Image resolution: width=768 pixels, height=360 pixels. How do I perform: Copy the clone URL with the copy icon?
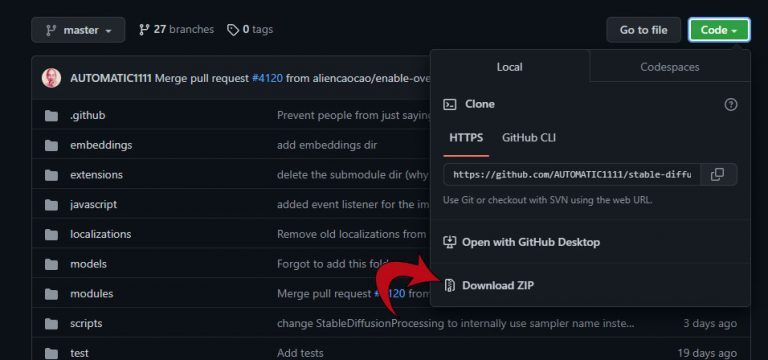pyautogui.click(x=718, y=174)
